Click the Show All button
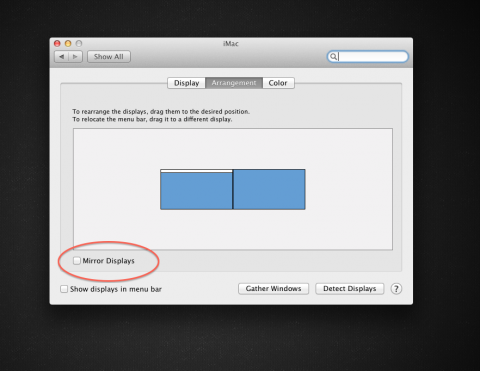Screen dimensions: 480x371 (109, 57)
